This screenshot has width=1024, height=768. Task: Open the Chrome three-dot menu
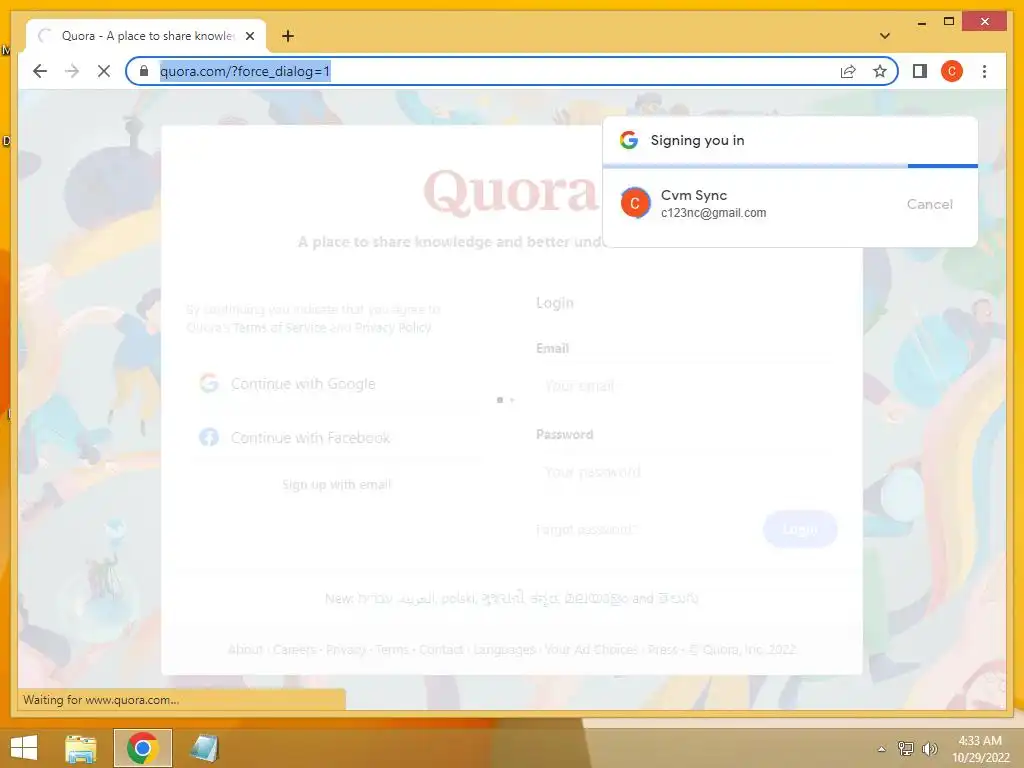click(984, 71)
